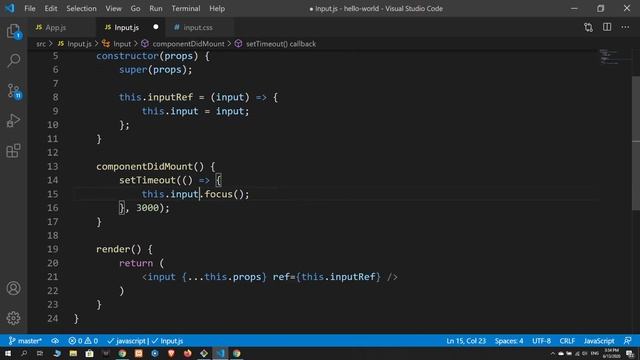The image size is (640, 360).
Task: Open the Extensions view
Action: click(x=13, y=151)
